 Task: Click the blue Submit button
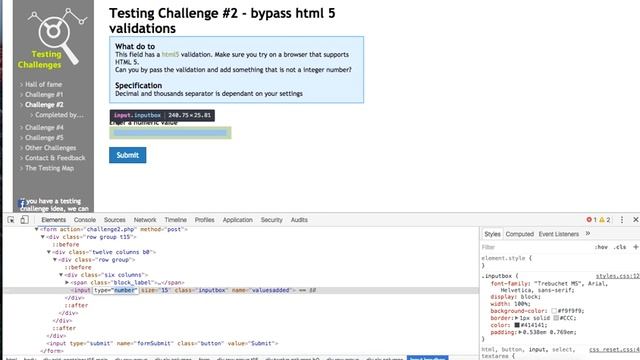(127, 155)
